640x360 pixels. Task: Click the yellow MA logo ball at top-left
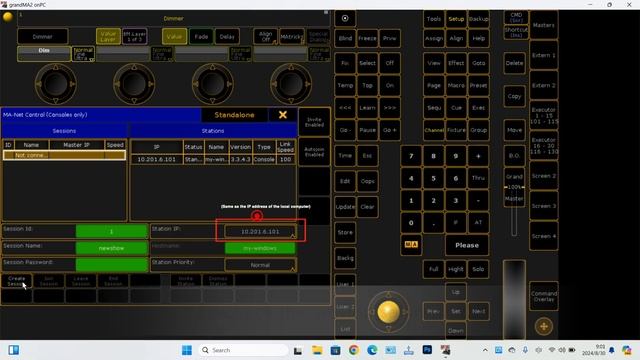point(8,17)
